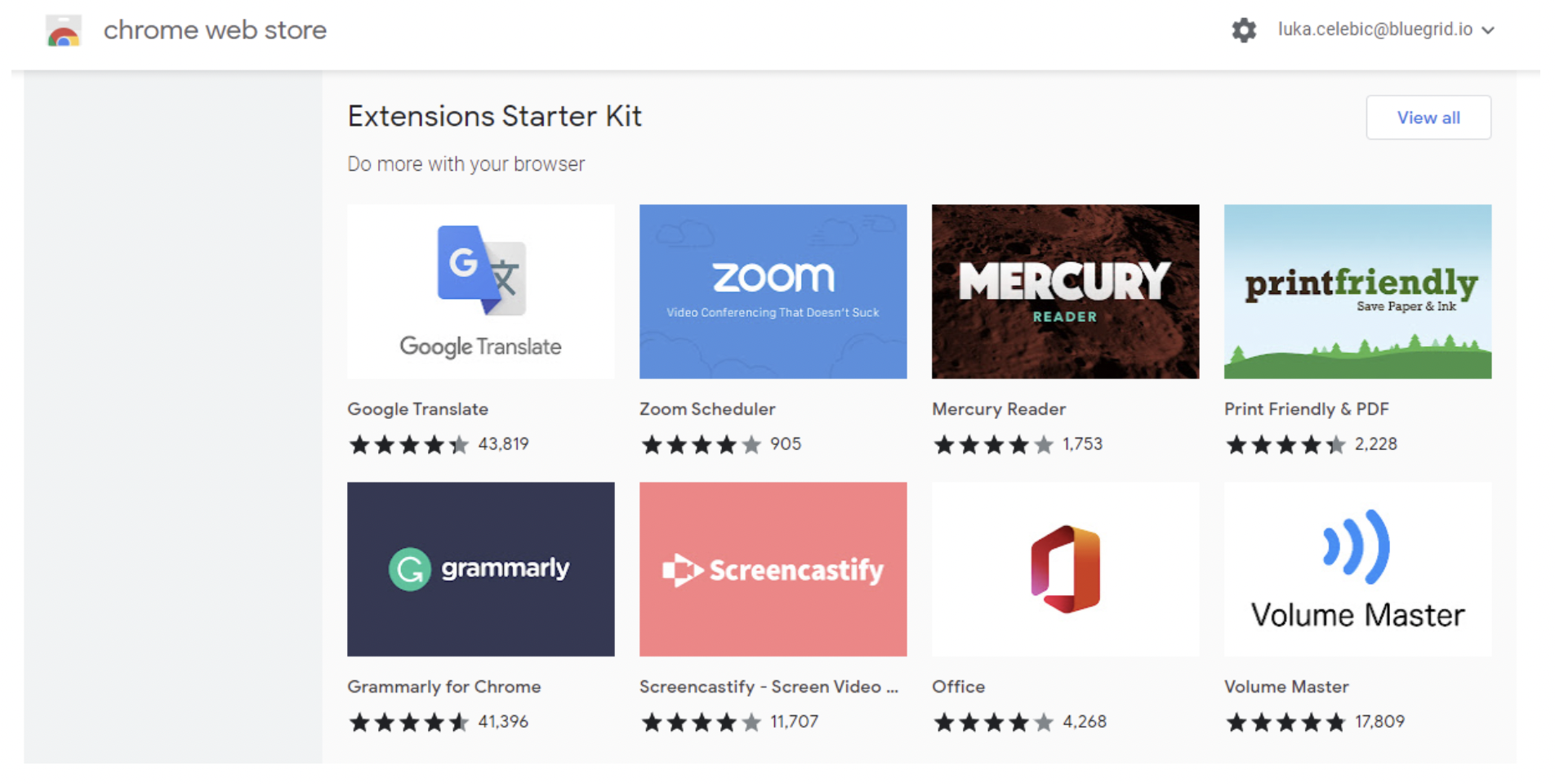Click the View all button
The width and height of the screenshot is (1555, 784).
[1428, 118]
